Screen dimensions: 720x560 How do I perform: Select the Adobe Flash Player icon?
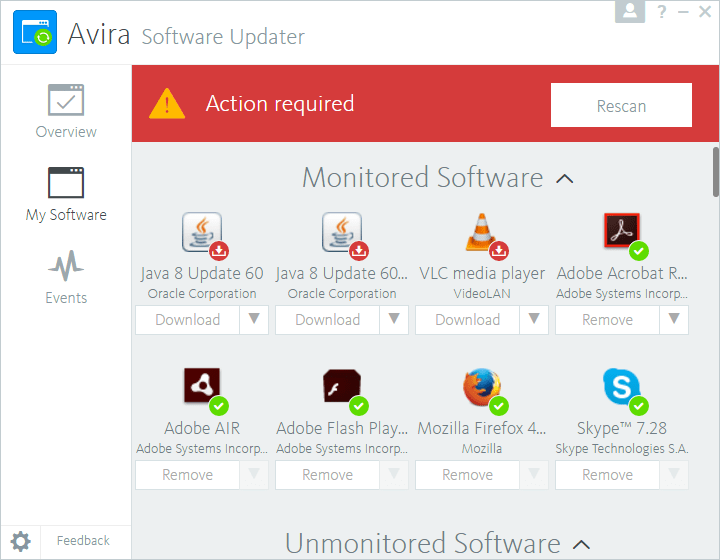pos(342,386)
